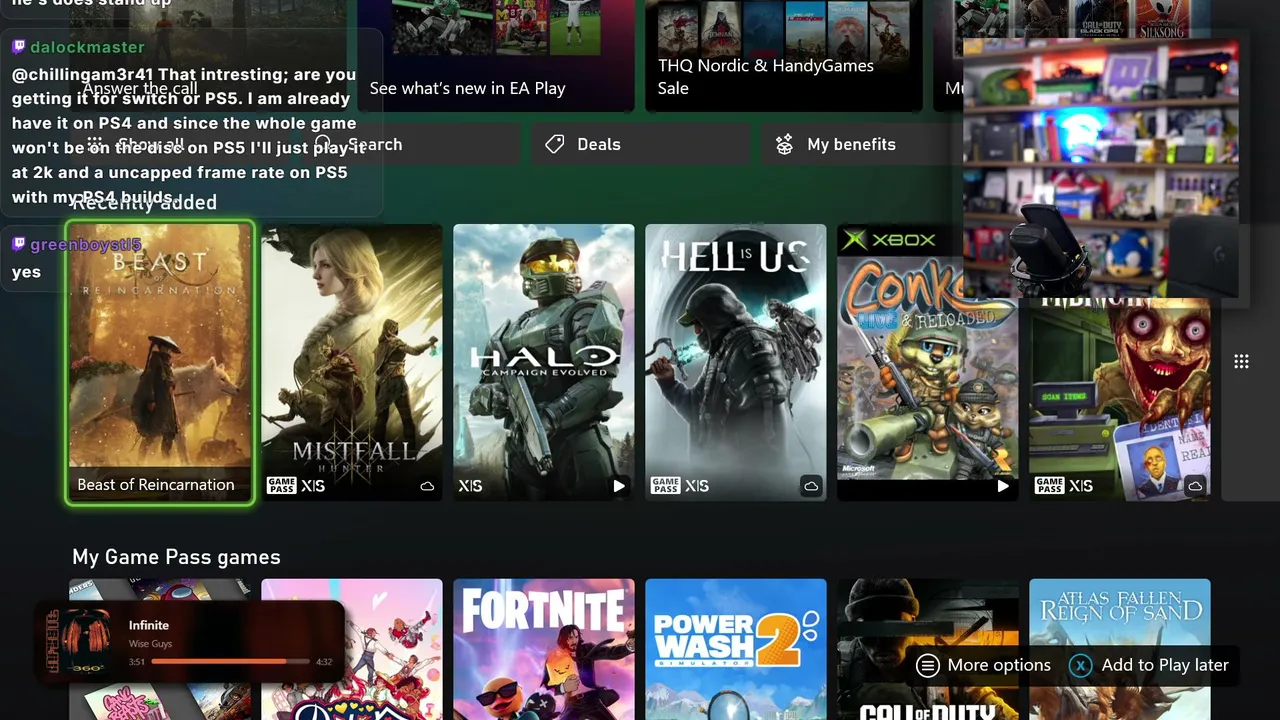
Task: Choose Add to Play later
Action: coord(1149,665)
